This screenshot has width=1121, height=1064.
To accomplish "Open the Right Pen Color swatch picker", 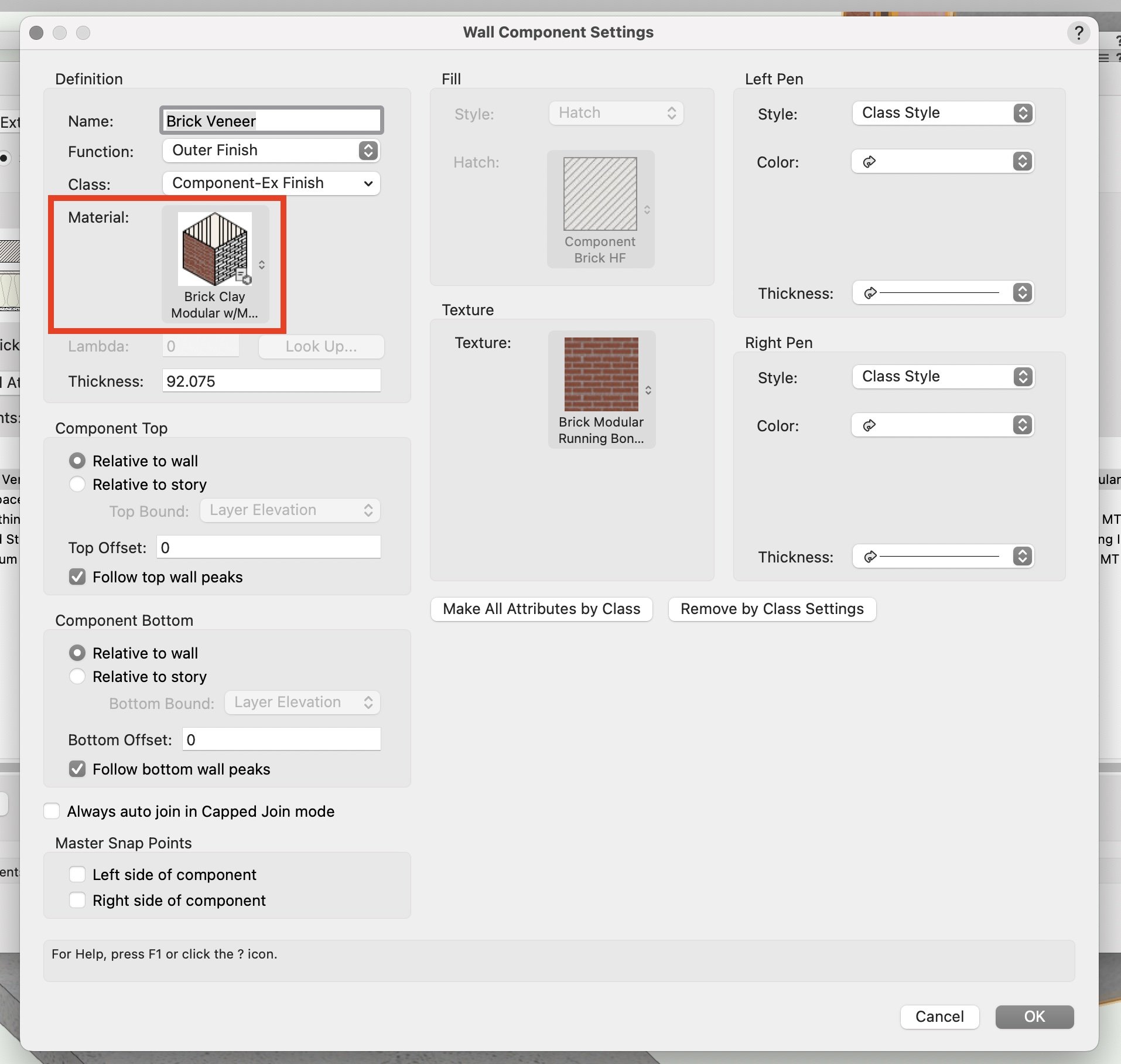I will point(943,425).
